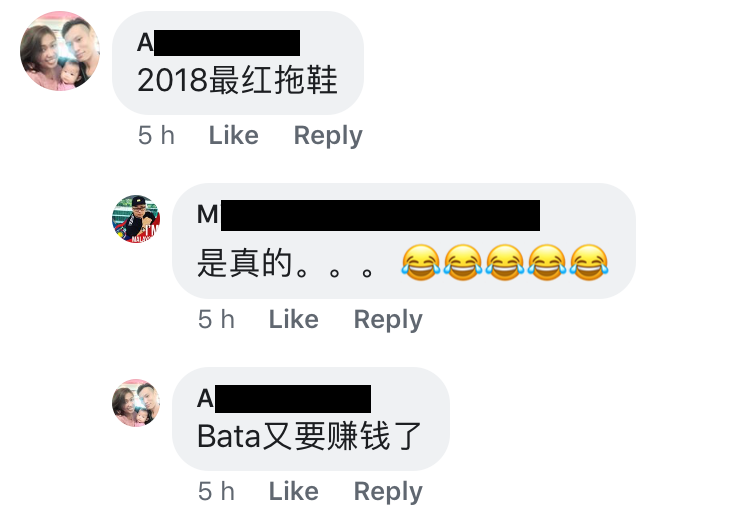Open the timestamp under the '是真的' reply
Image resolution: width=746 pixels, height=510 pixels.
pyautogui.click(x=216, y=319)
